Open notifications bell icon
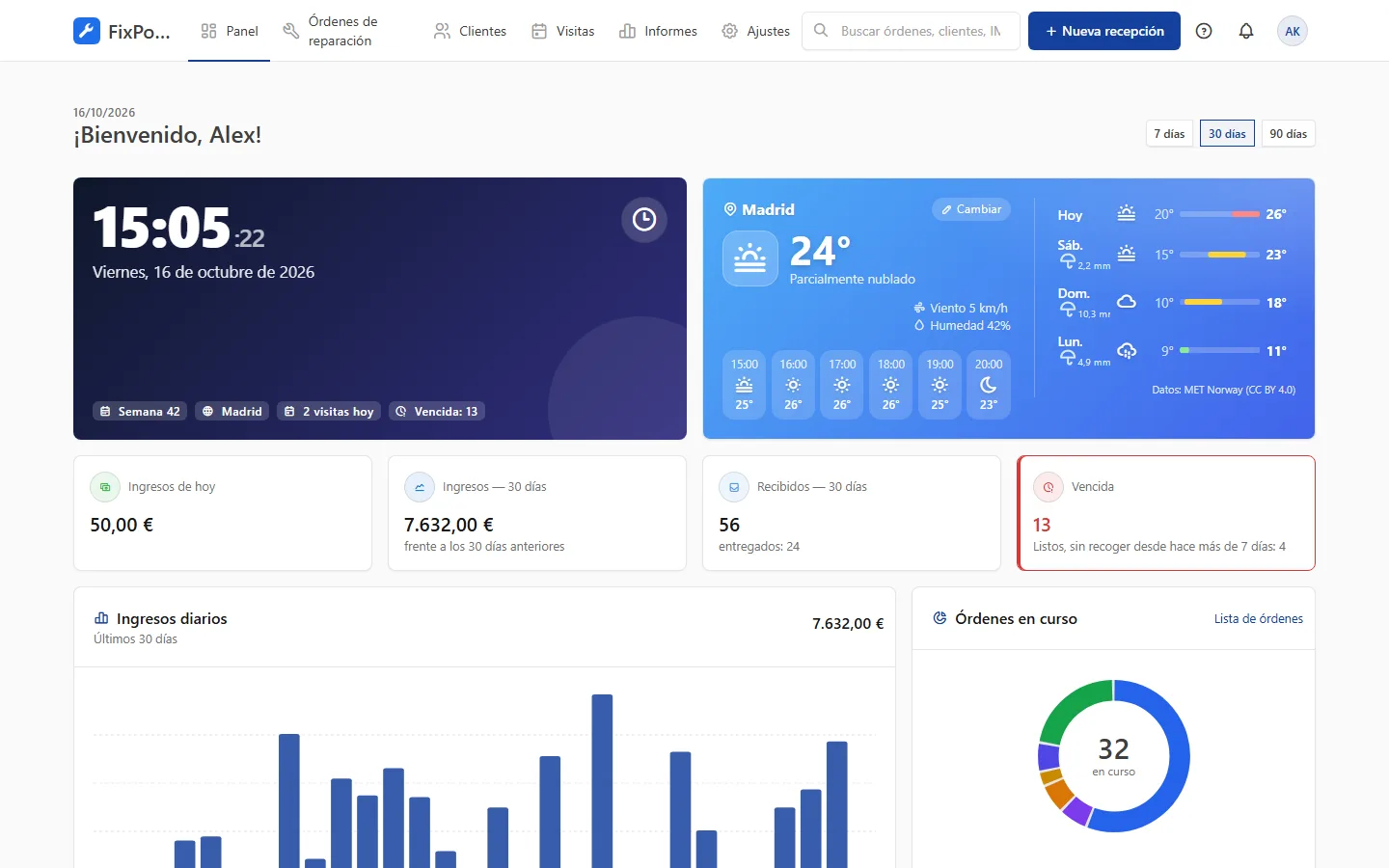This screenshot has width=1389, height=868. coord(1246,31)
